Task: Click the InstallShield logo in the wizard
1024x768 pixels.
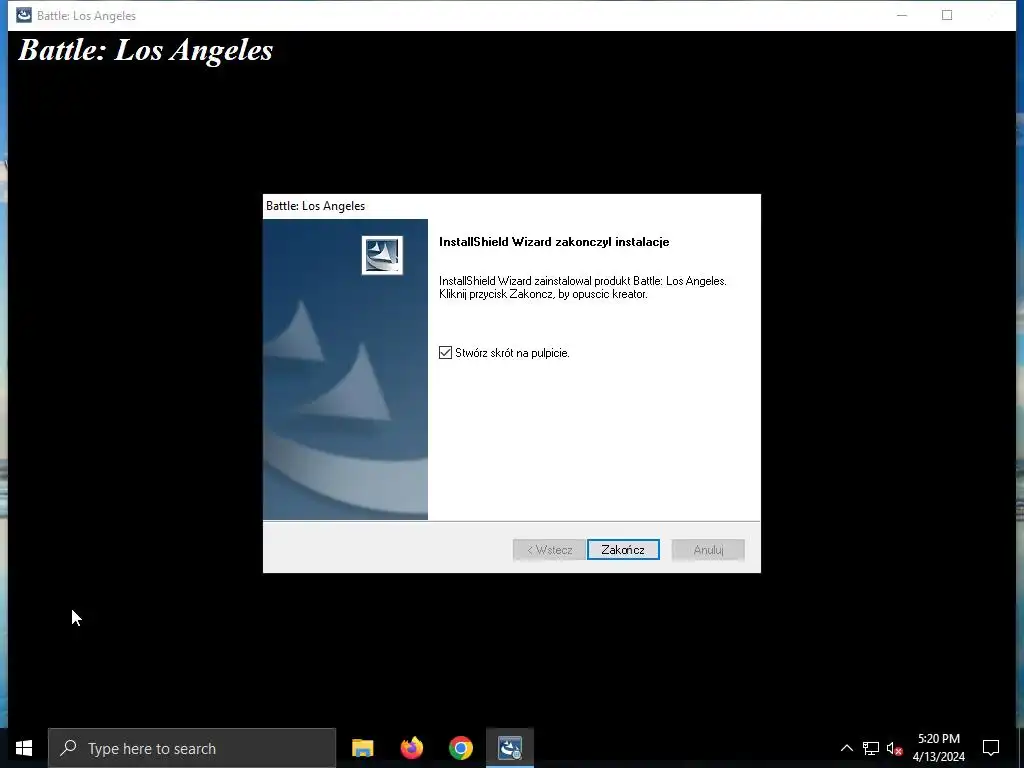Action: point(382,255)
